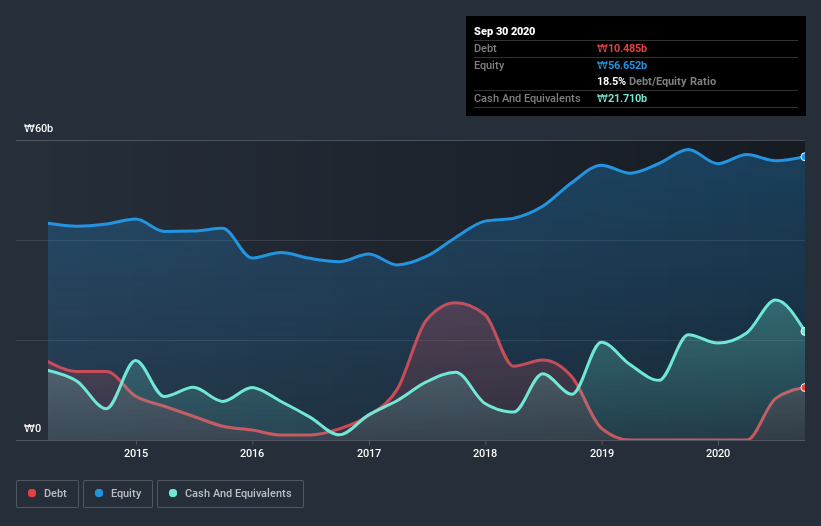The image size is (821, 526).
Task: Click the ₩21.710b cash value
Action: click(x=622, y=98)
